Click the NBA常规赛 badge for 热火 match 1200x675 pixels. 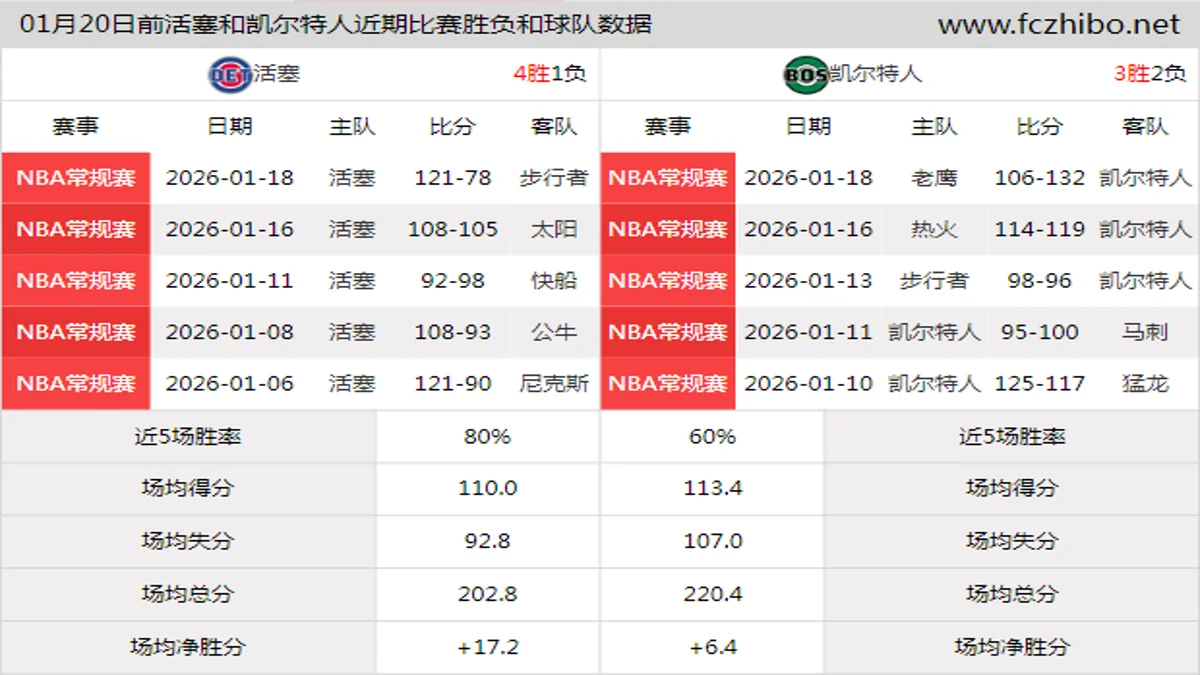[667, 229]
